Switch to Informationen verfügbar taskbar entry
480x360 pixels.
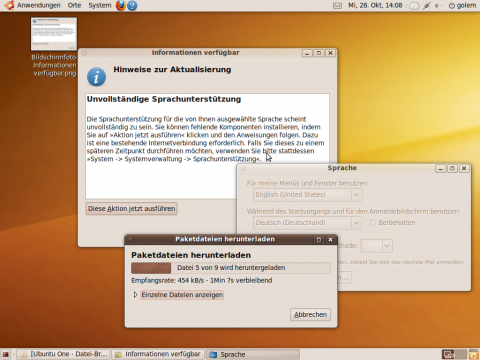click(158, 354)
